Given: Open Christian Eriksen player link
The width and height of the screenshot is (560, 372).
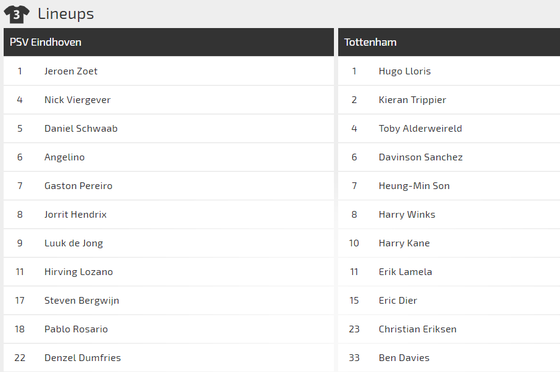Looking at the screenshot, I should pyautogui.click(x=418, y=329).
